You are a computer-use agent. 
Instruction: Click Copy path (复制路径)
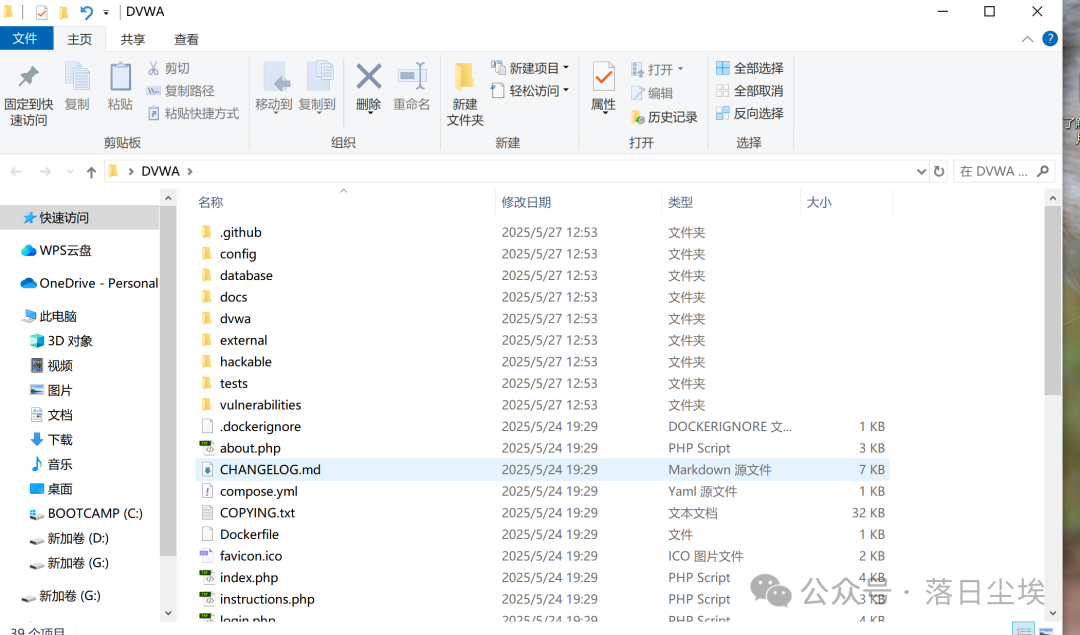[x=180, y=91]
